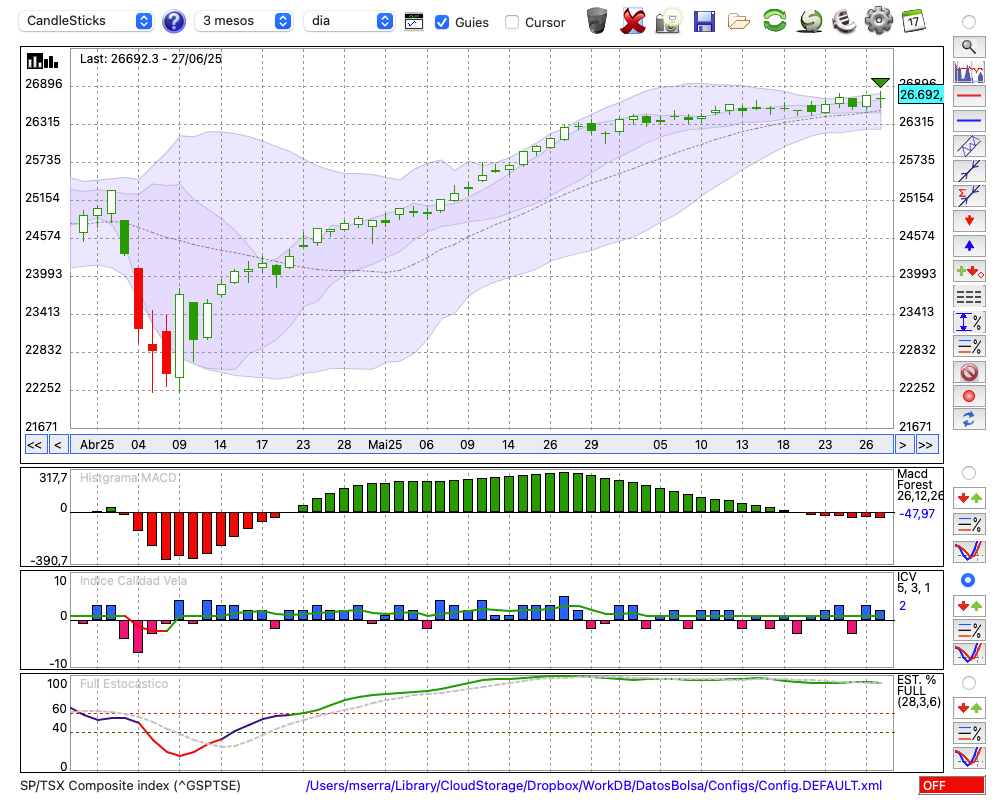This screenshot has width=1000, height=800.
Task: Click the Estocastico panel red-green arrows button
Action: [x=969, y=708]
